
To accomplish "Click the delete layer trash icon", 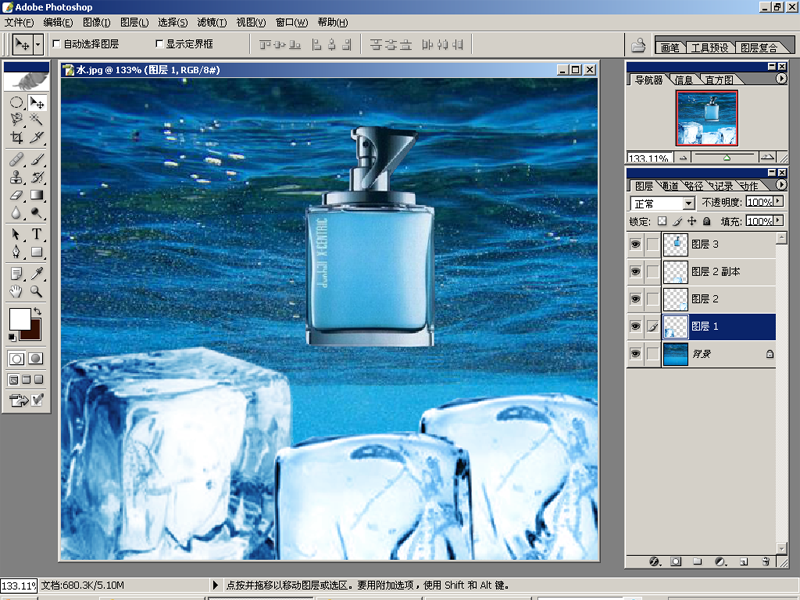I will coord(766,562).
